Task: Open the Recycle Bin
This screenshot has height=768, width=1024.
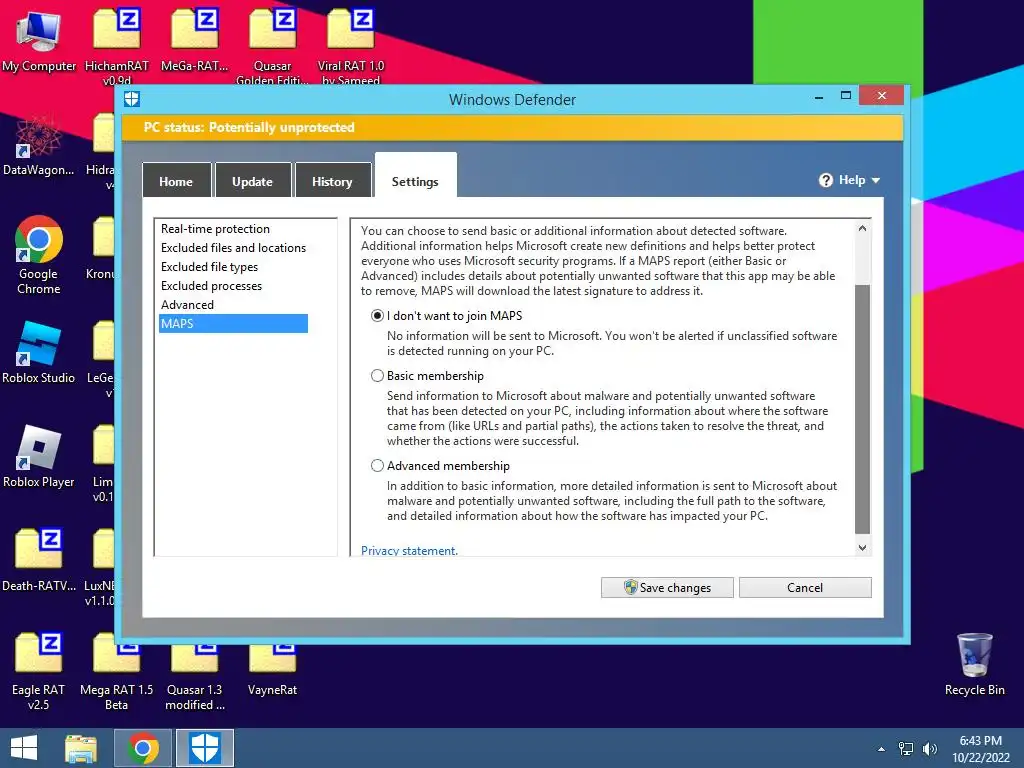Action: (x=974, y=664)
